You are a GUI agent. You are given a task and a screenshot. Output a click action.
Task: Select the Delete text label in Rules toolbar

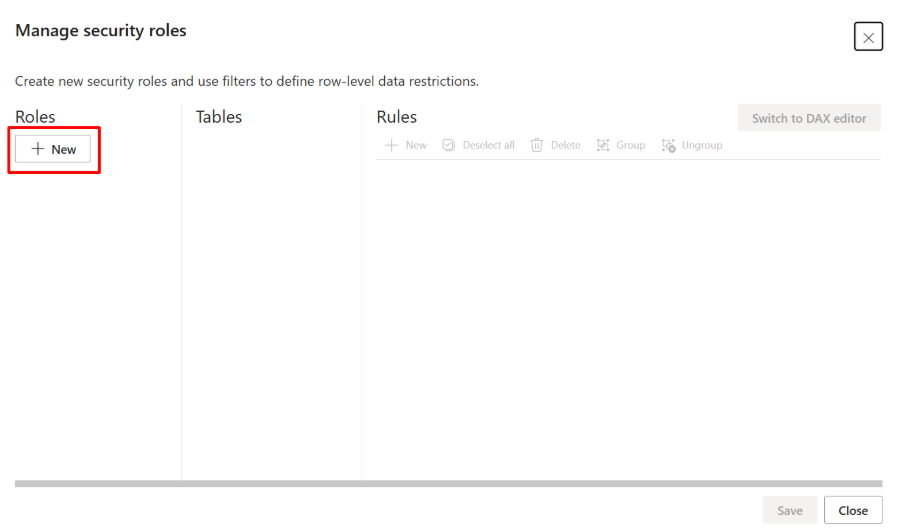tap(565, 145)
